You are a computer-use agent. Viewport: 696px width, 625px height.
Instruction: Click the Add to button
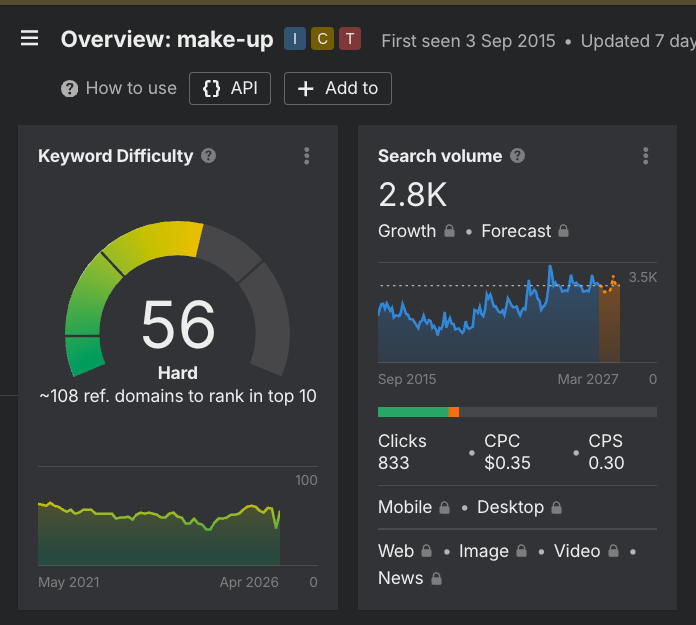click(338, 88)
